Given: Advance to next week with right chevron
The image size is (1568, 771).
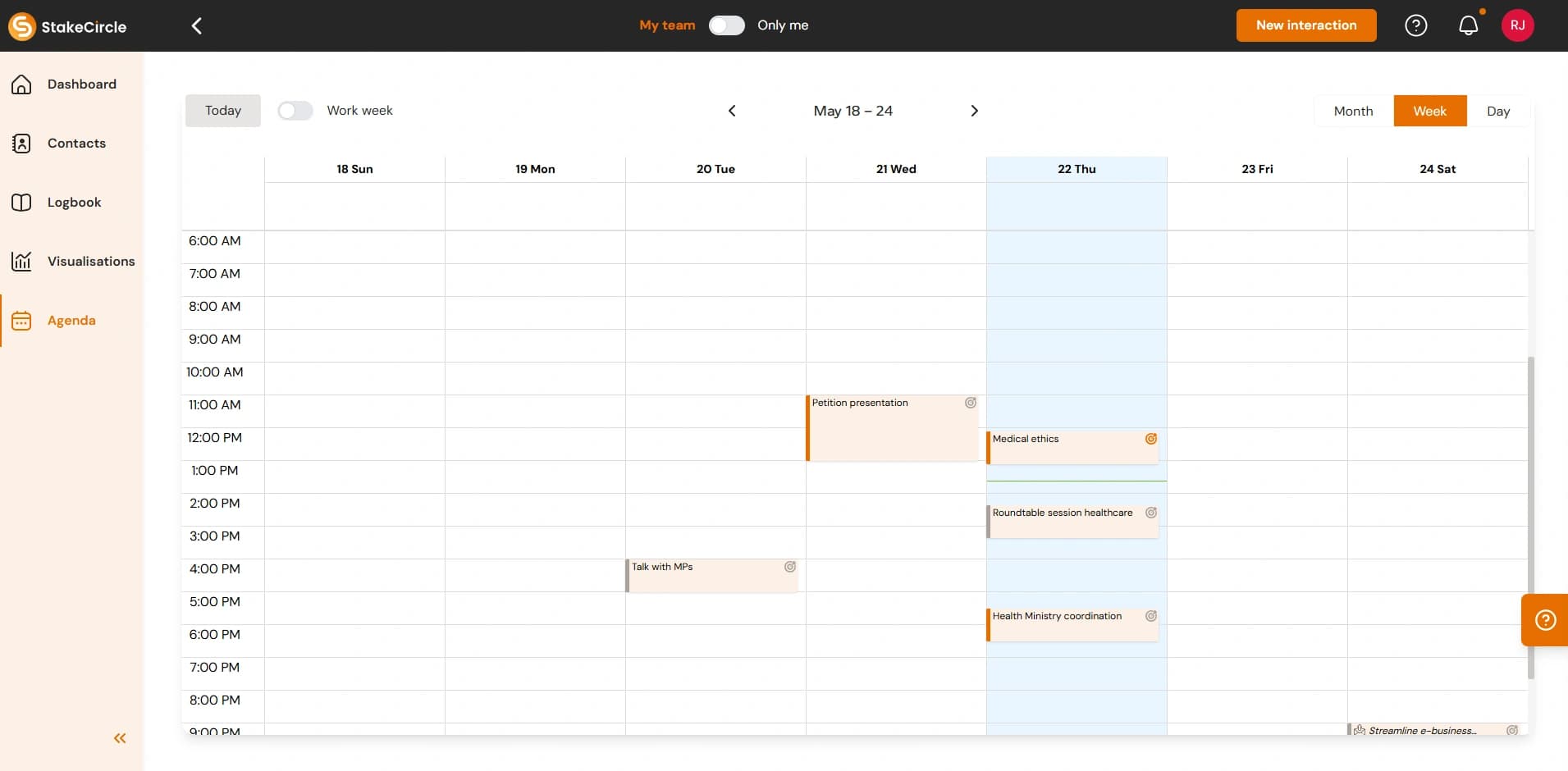Looking at the screenshot, I should pos(974,111).
